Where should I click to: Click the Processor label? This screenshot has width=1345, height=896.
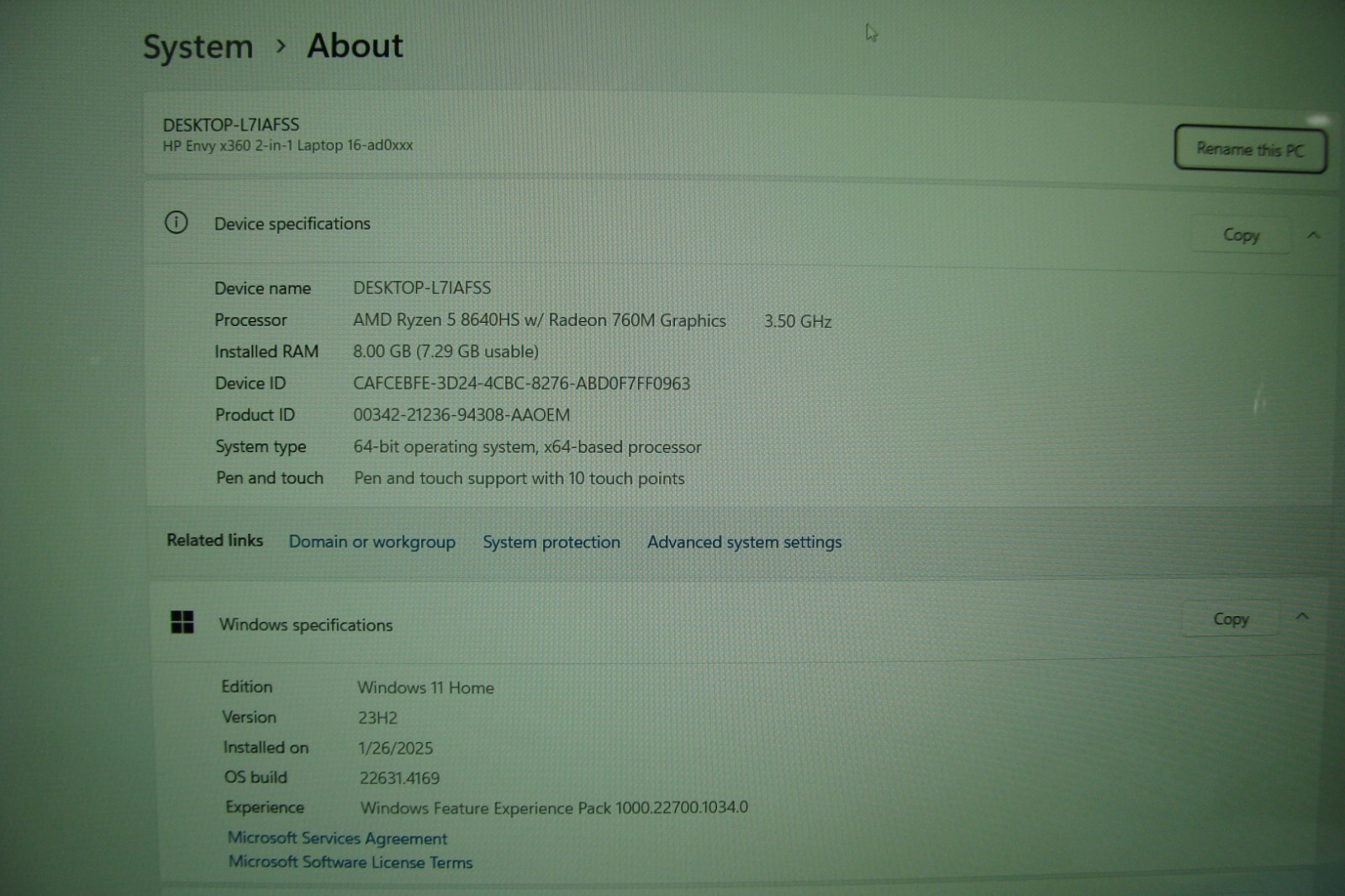251,320
